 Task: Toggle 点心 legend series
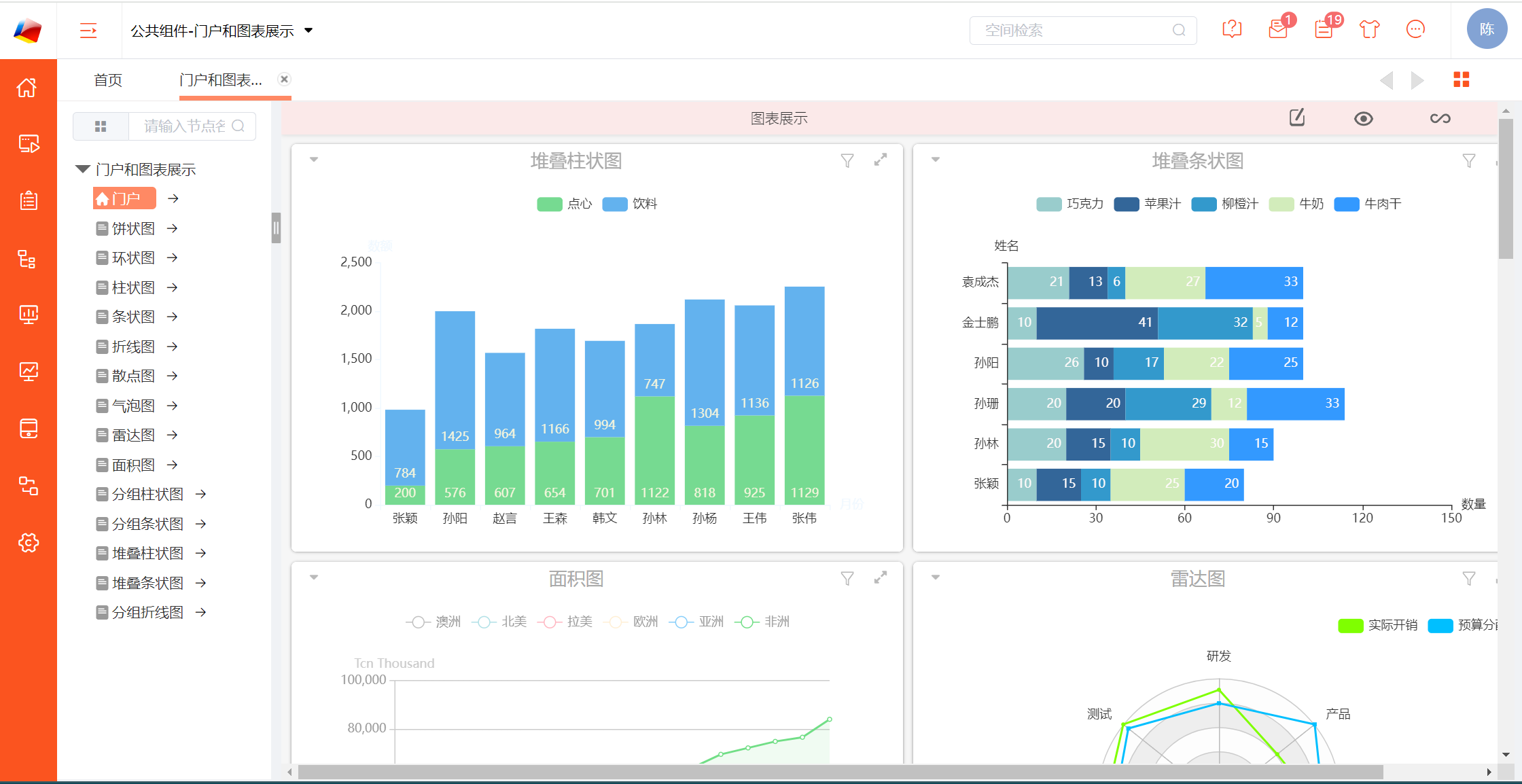pyautogui.click(x=564, y=204)
